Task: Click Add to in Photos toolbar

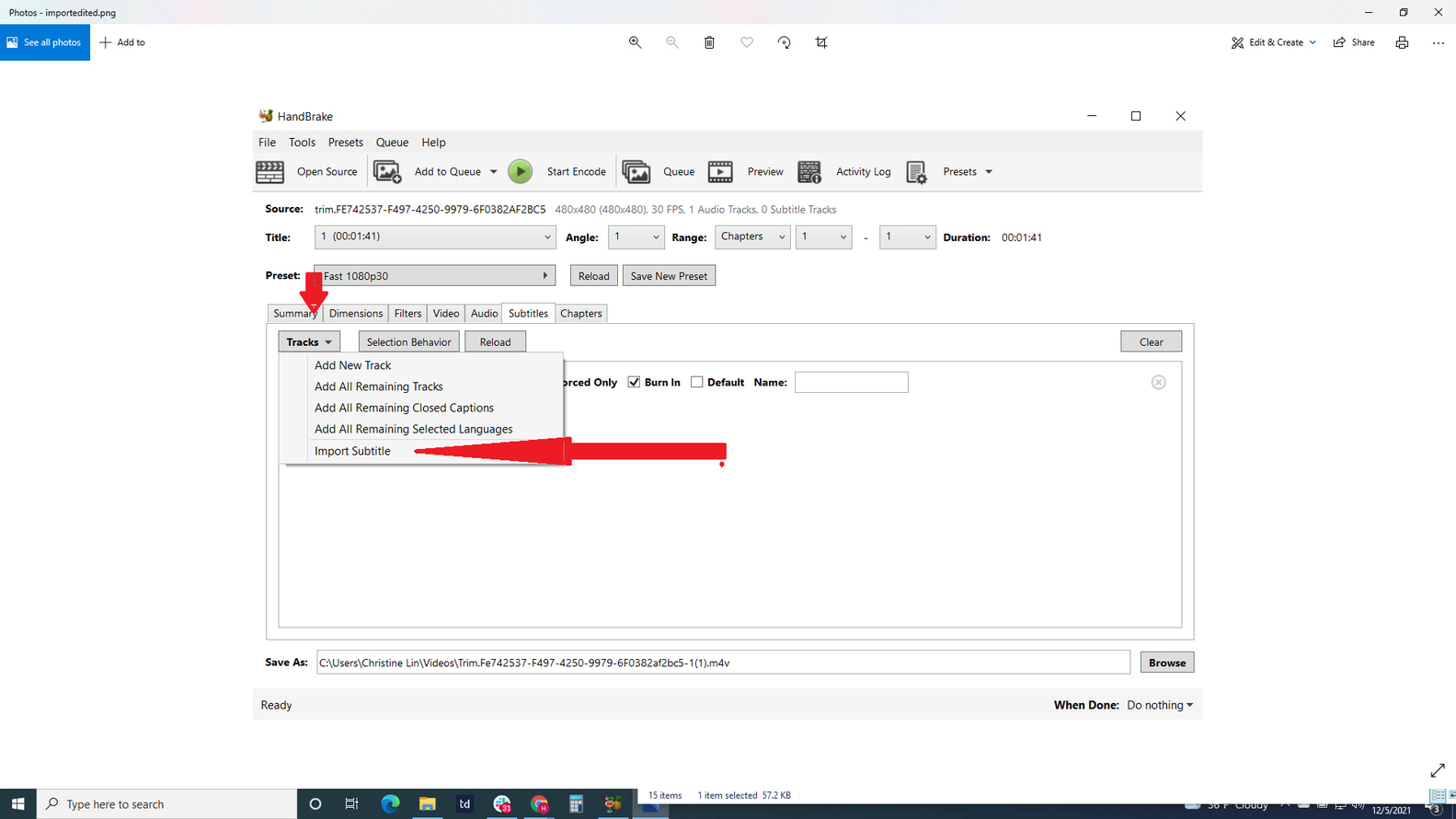Action: point(122,42)
